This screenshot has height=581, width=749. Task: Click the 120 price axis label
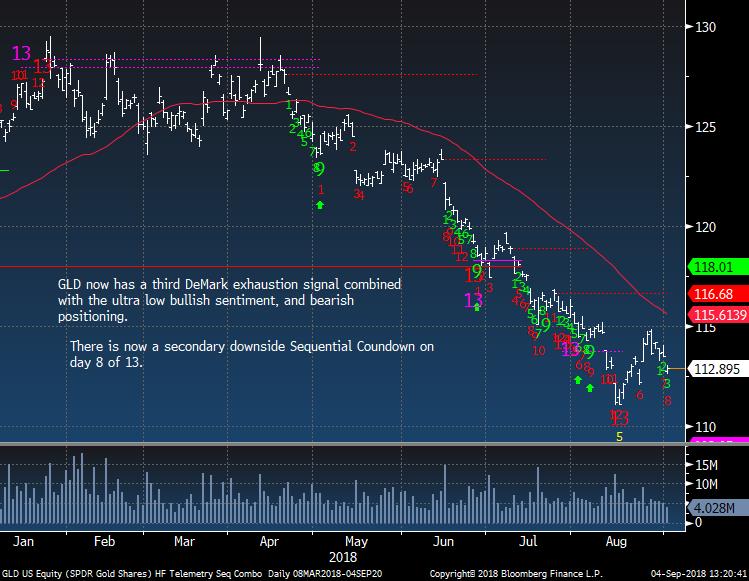(x=705, y=227)
